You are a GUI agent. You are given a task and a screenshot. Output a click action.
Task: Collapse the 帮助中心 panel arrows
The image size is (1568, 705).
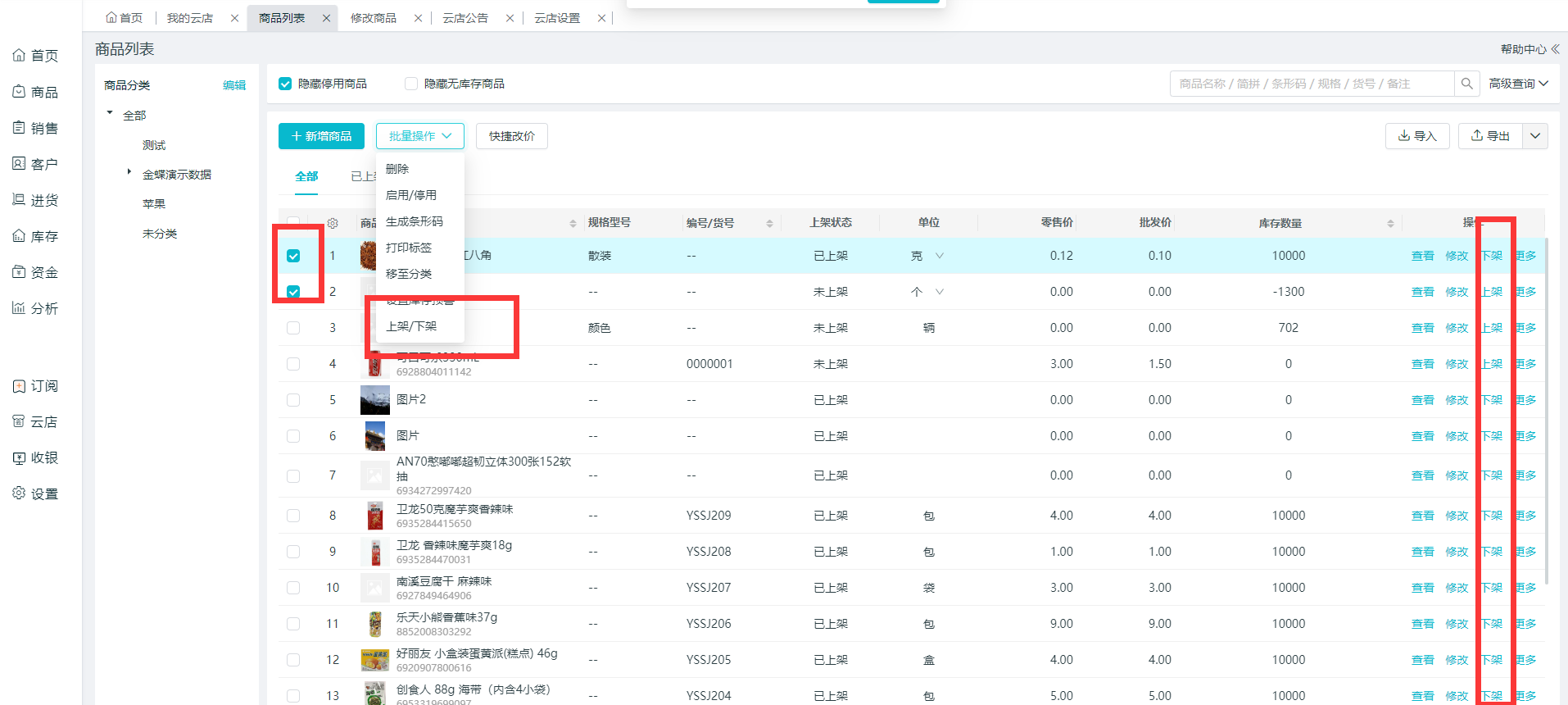pos(1554,49)
